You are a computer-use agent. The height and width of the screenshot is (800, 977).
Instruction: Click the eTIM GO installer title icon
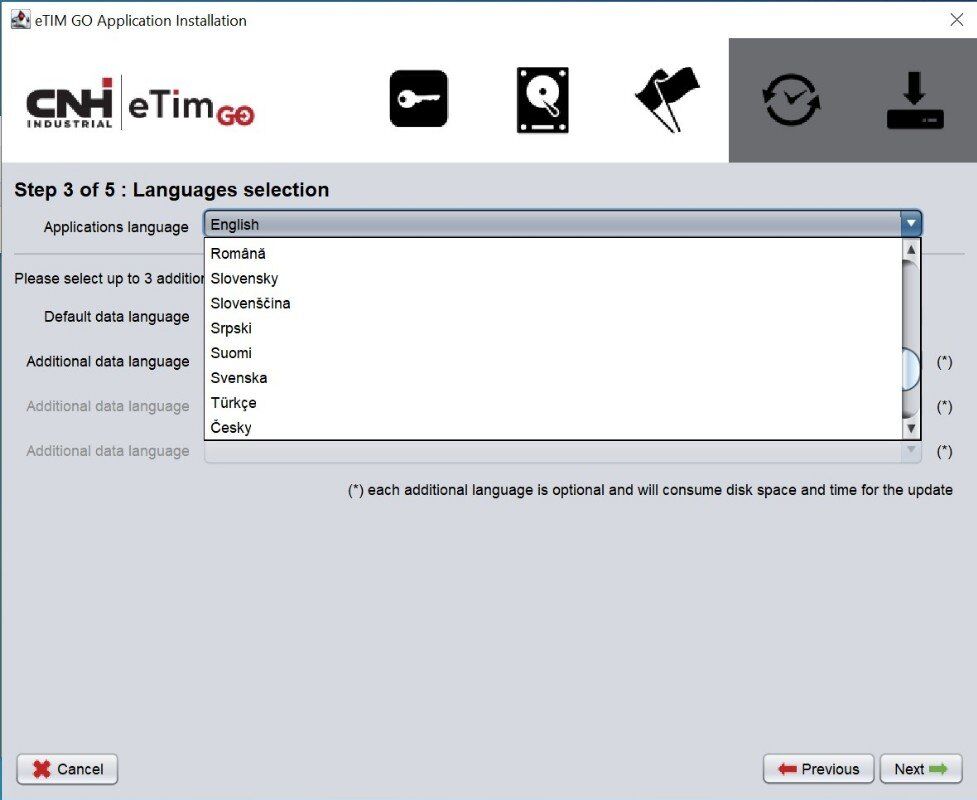coord(21,20)
